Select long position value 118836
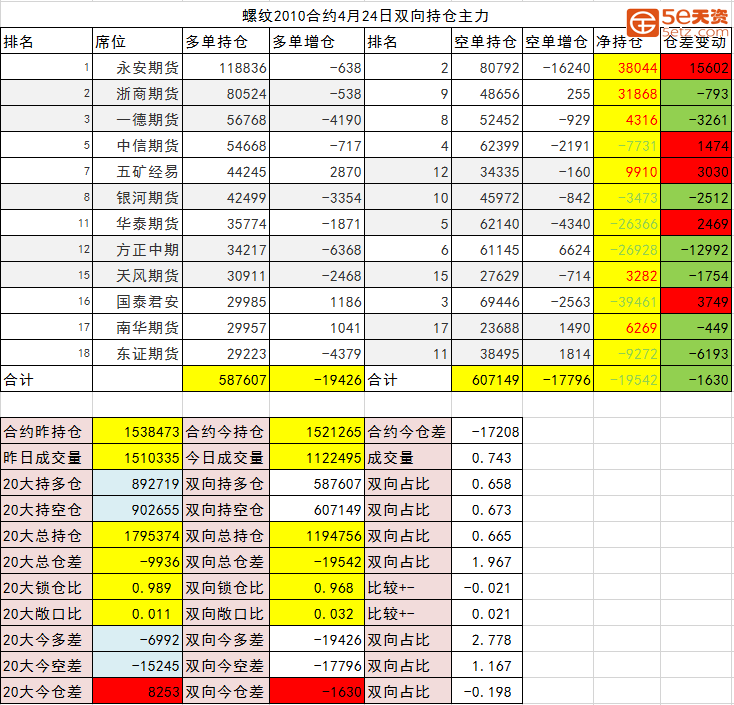 click(226, 68)
